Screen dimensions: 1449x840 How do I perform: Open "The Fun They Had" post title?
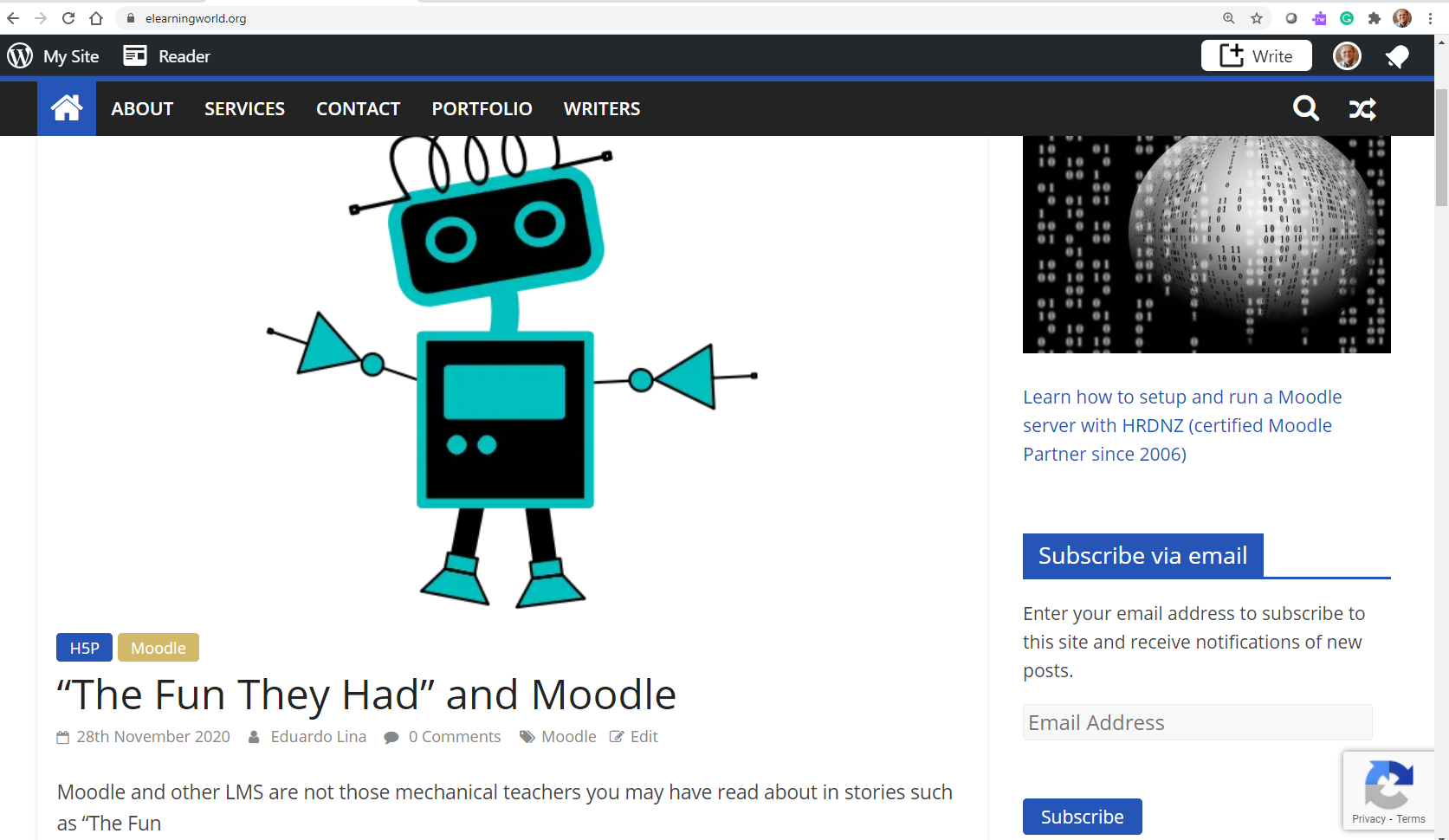click(x=366, y=695)
